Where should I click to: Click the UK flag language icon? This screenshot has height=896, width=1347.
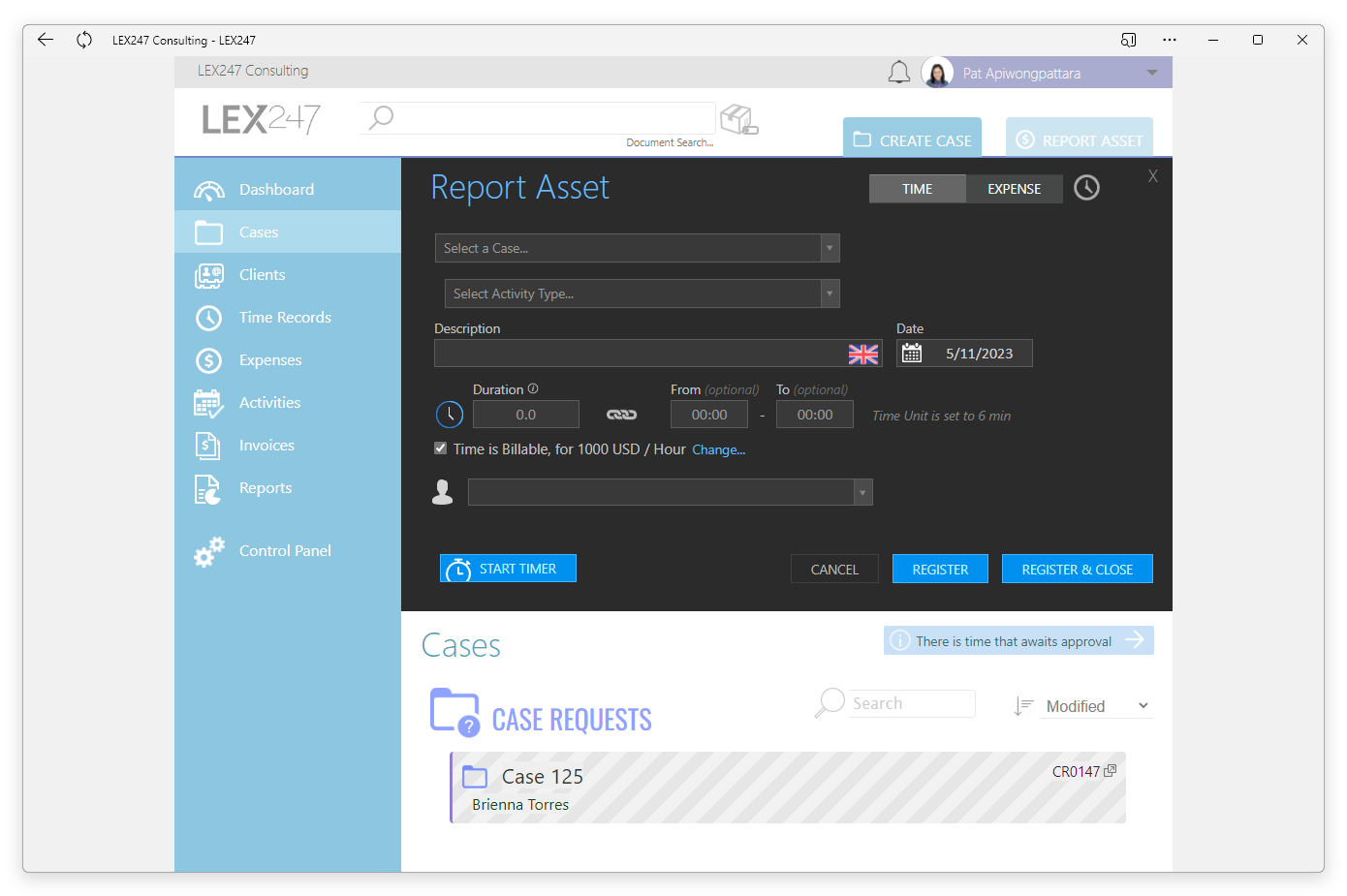click(863, 355)
